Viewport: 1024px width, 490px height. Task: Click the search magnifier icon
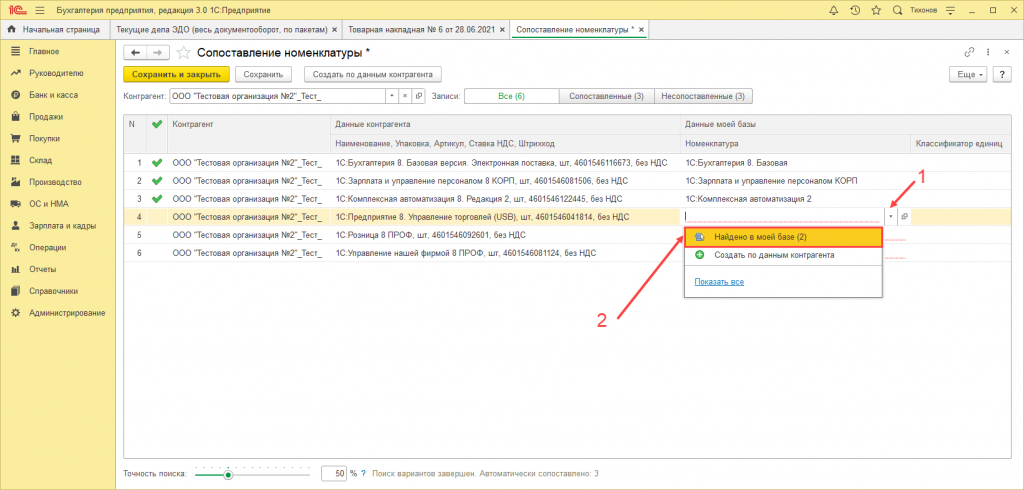[897, 10]
